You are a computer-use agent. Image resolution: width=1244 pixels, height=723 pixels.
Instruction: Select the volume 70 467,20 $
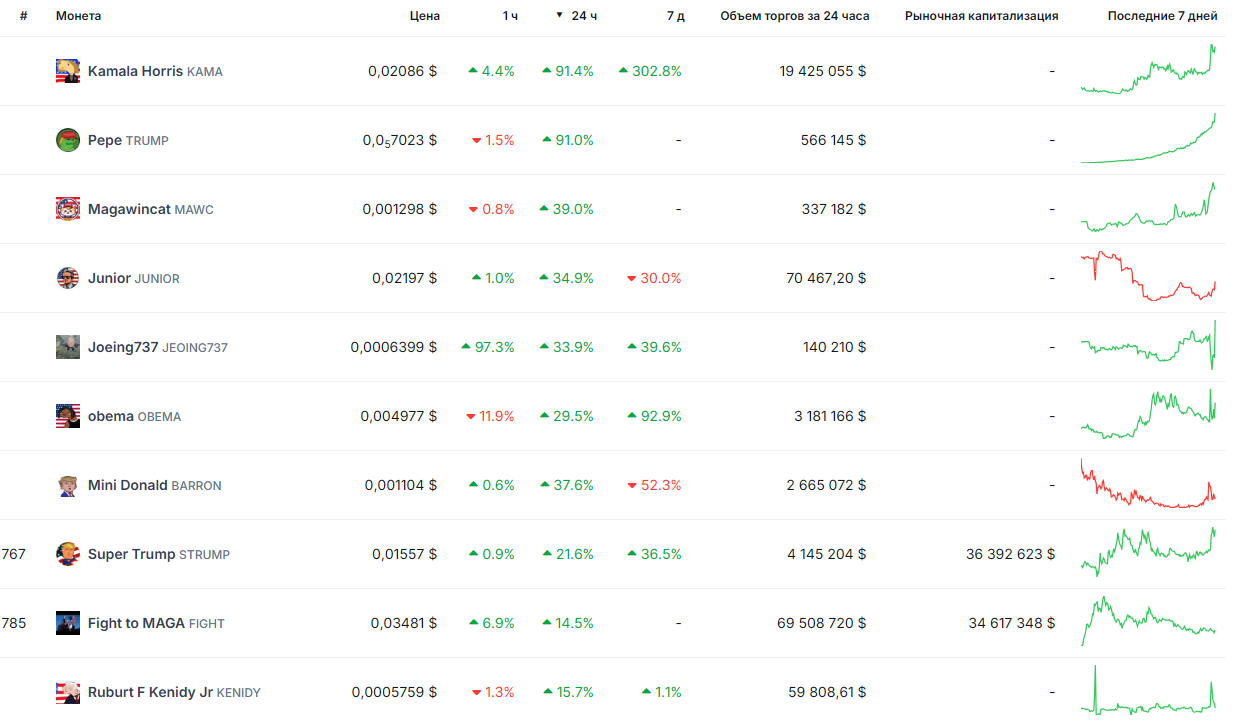(826, 278)
